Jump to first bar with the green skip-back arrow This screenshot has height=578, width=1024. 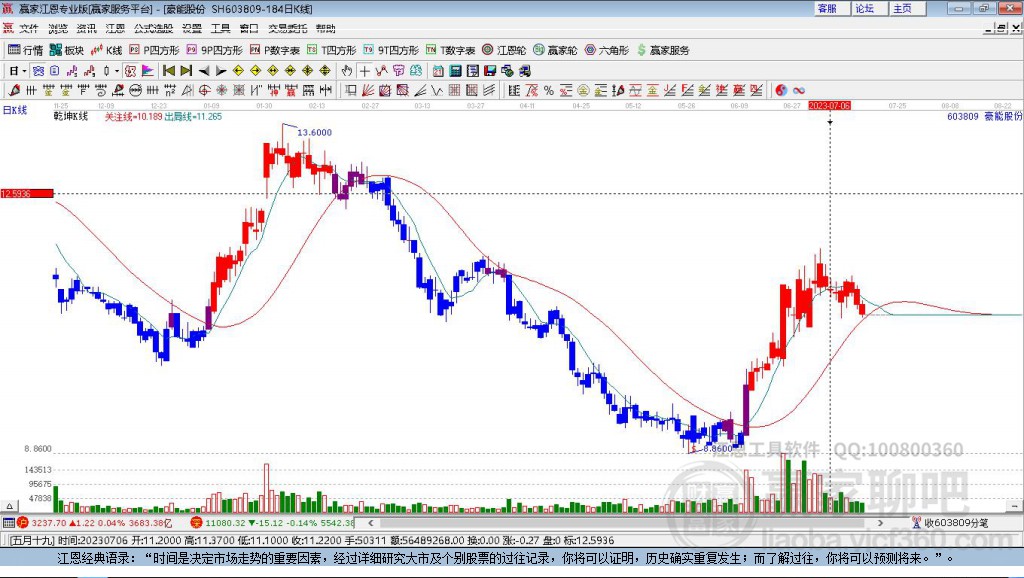(168, 71)
